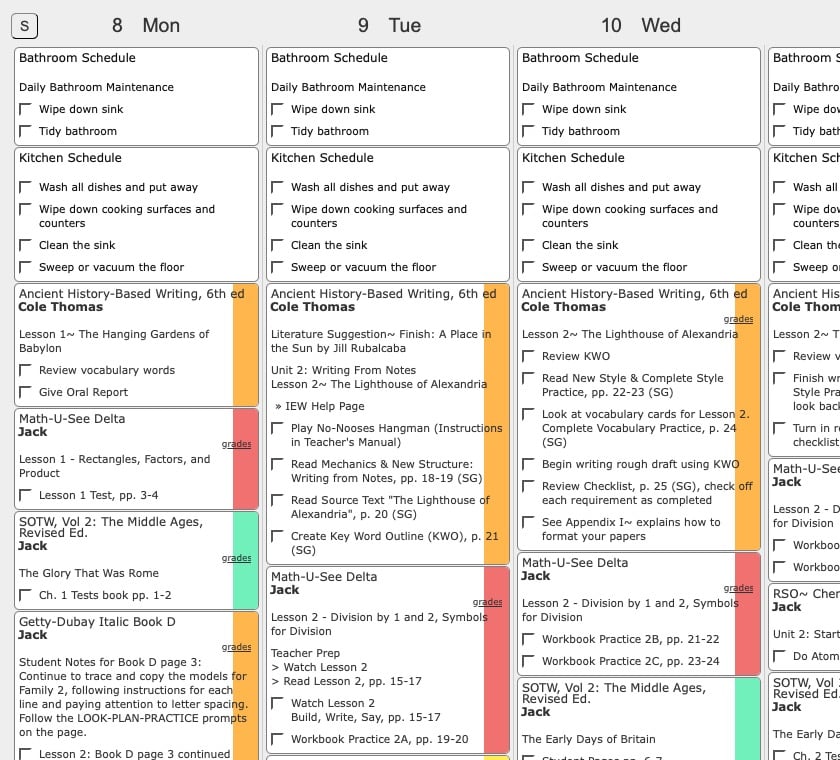
Task: Click Teacher Prep text in Tuesday Math-U-See
Action: point(305,653)
